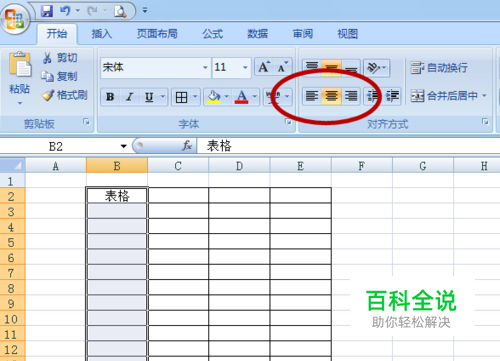Select row 10 header
Image resolution: width=500 pixels, height=361 pixels.
tap(12, 319)
